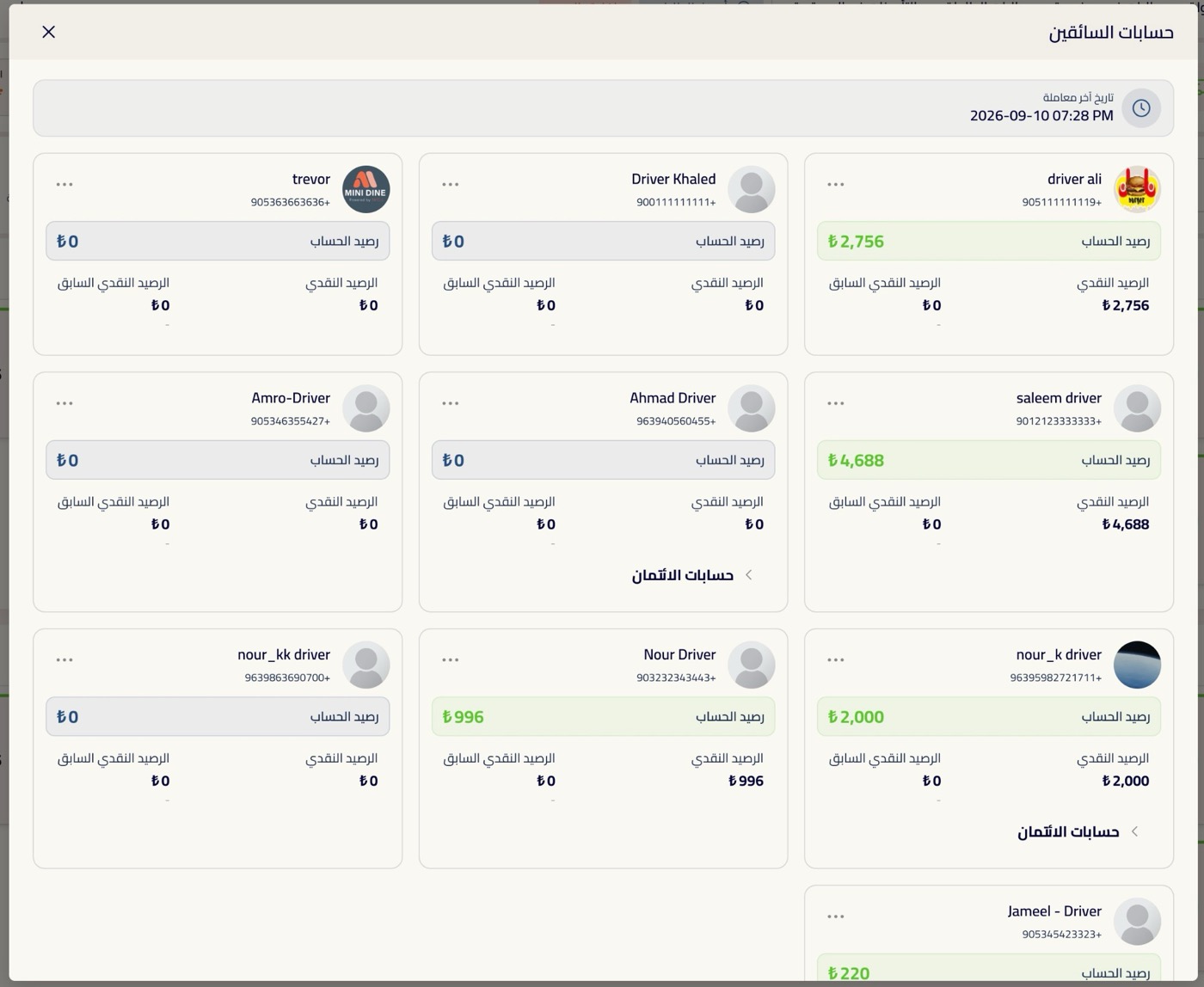Click Jameel - Driver's profile avatar
This screenshot has height=987, width=1204.
tap(1137, 922)
